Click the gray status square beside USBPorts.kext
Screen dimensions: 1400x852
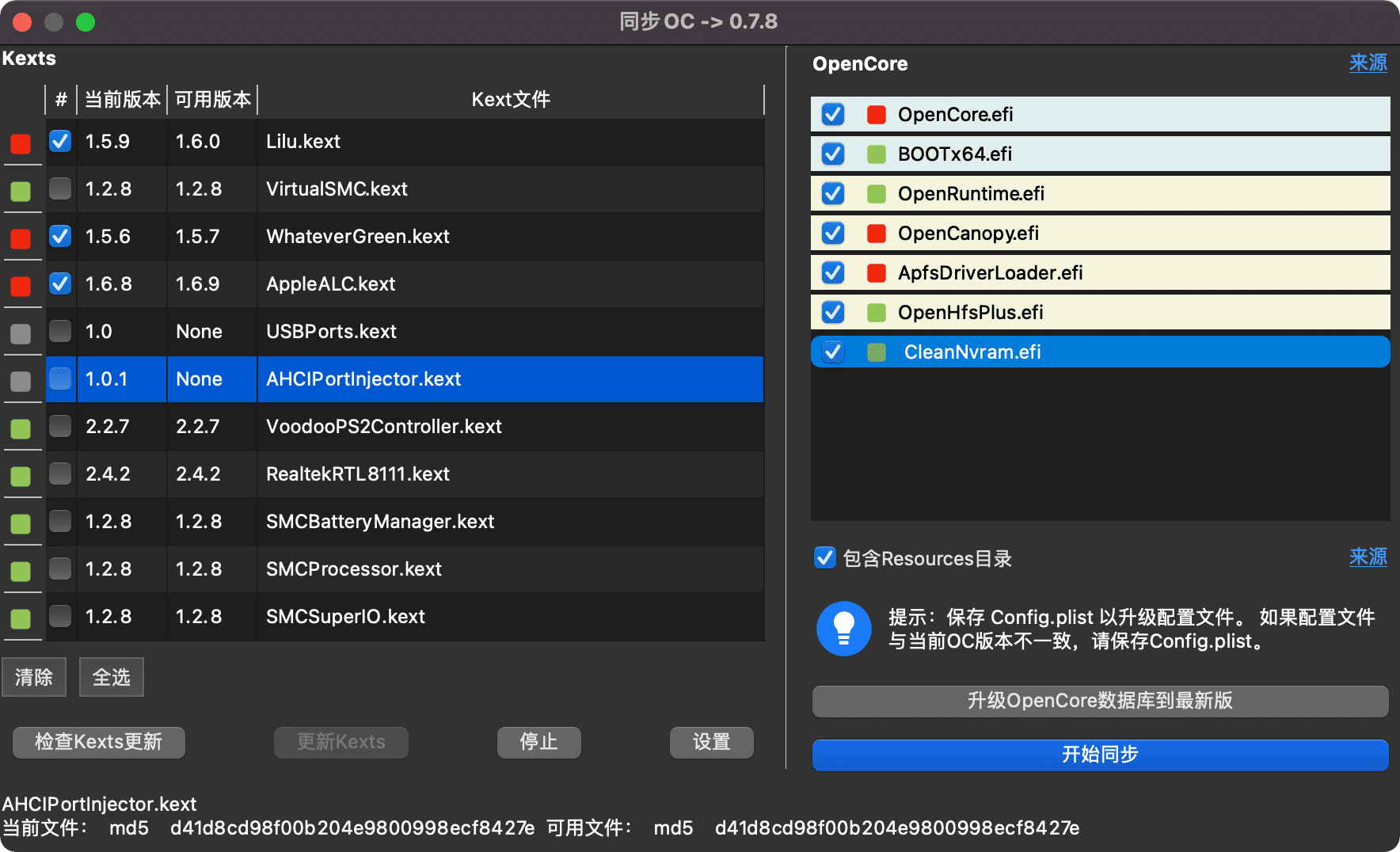coord(21,333)
